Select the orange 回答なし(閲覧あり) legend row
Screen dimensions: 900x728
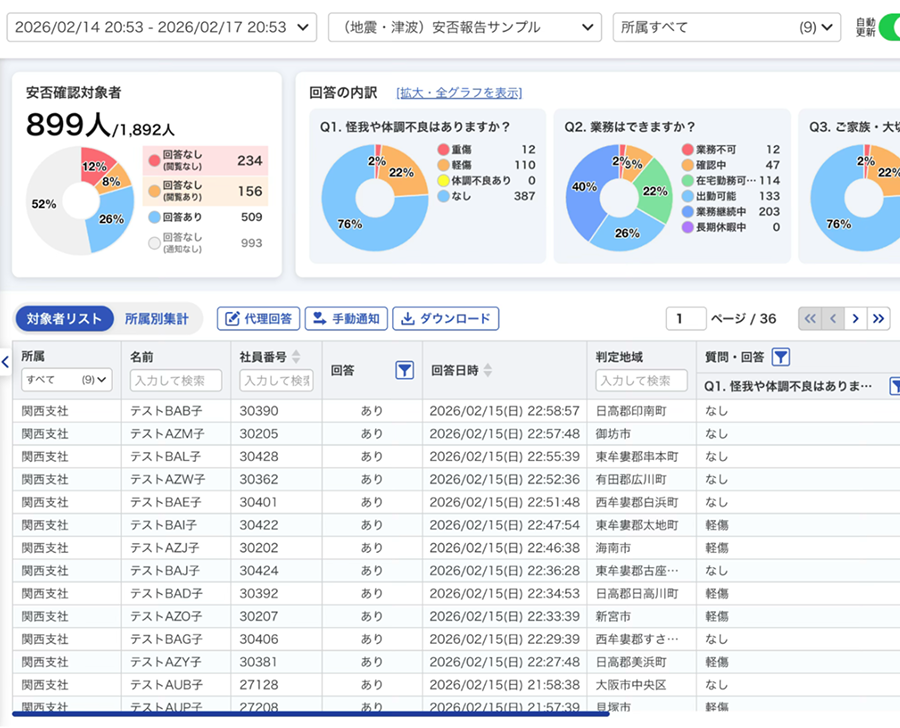coord(205,191)
